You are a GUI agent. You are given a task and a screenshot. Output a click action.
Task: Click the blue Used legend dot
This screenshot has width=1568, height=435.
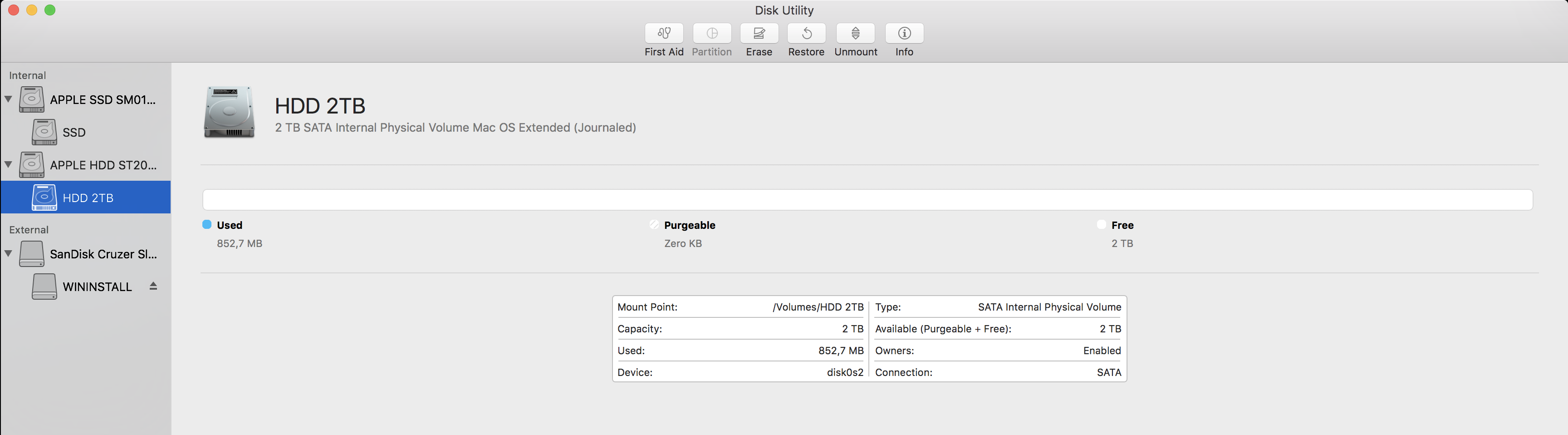pyautogui.click(x=207, y=224)
